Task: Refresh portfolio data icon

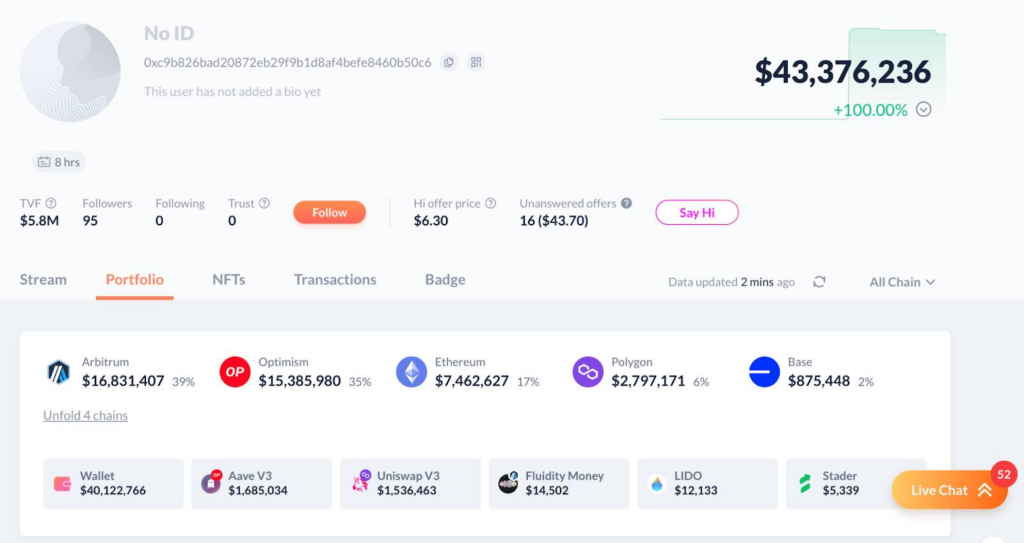Action: (x=819, y=282)
